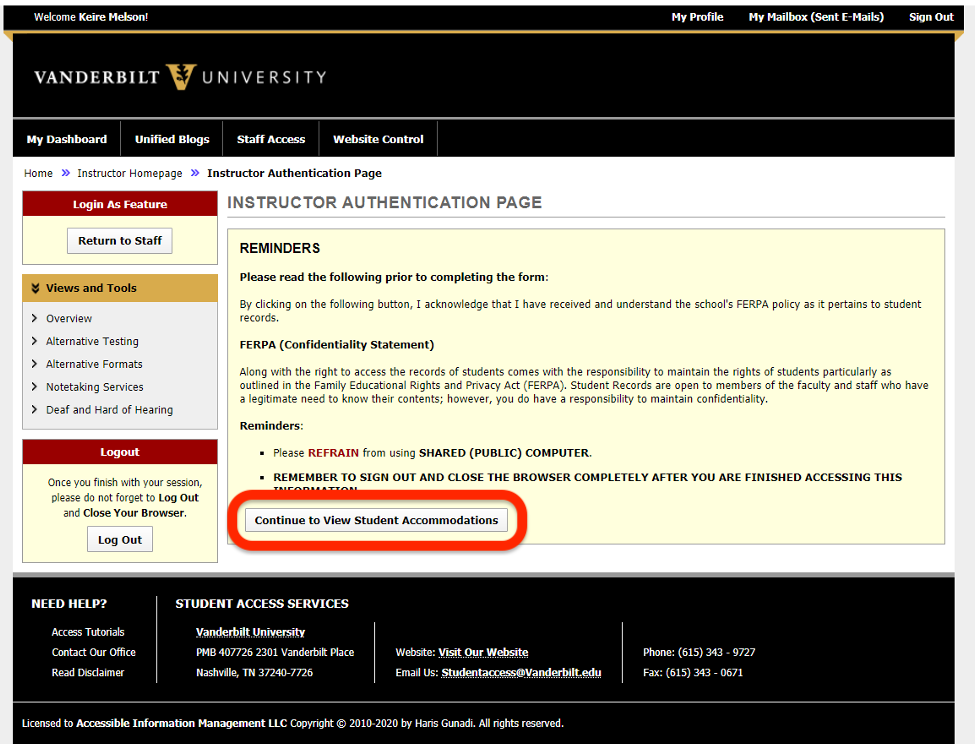The width and height of the screenshot is (977, 745).
Task: Open the Instructor Homepage breadcrumb
Action: pos(129,173)
